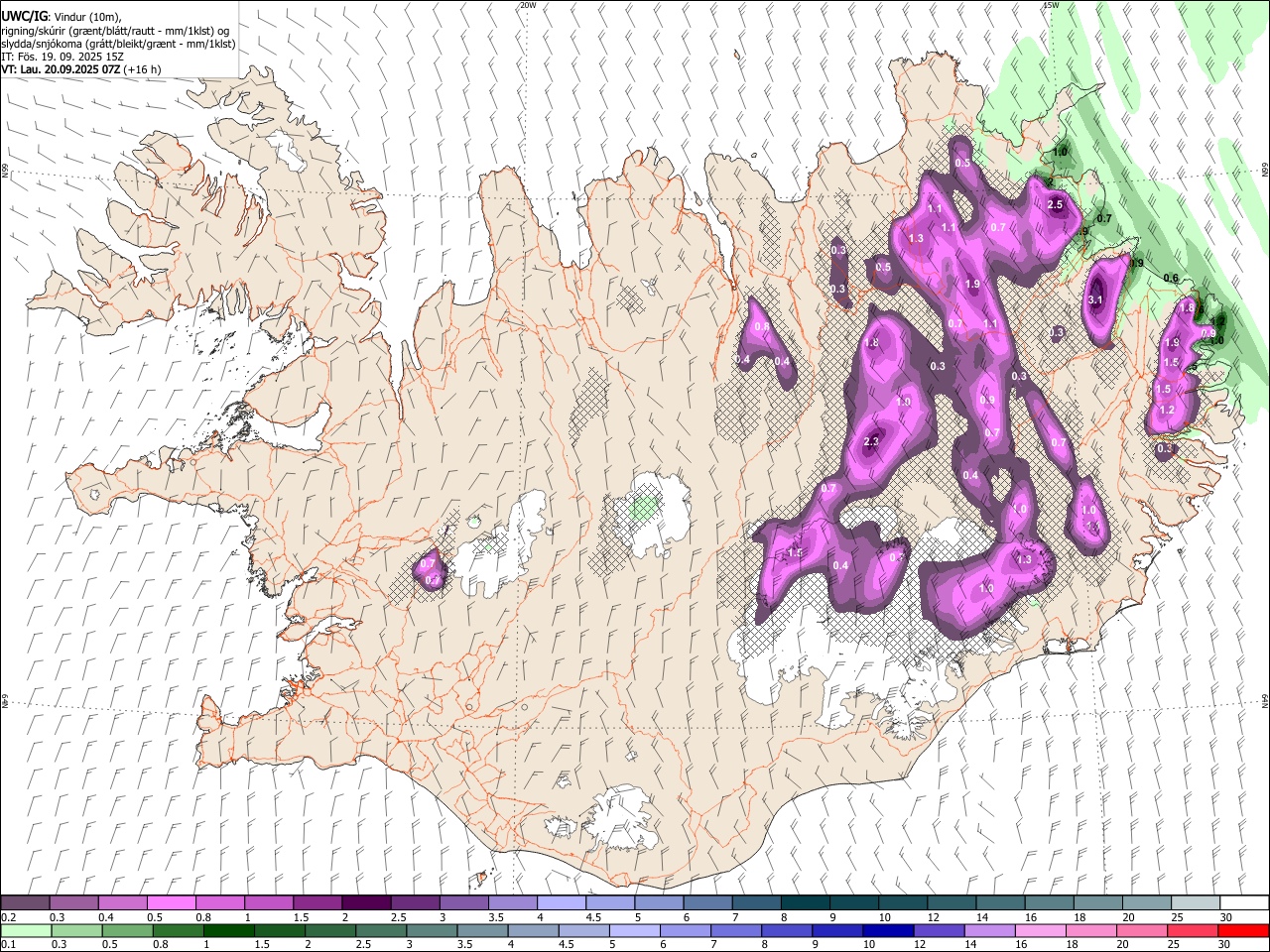1270x952 pixels.
Task: Click the 2.3 precipitation value on the map
Action: 872,441
